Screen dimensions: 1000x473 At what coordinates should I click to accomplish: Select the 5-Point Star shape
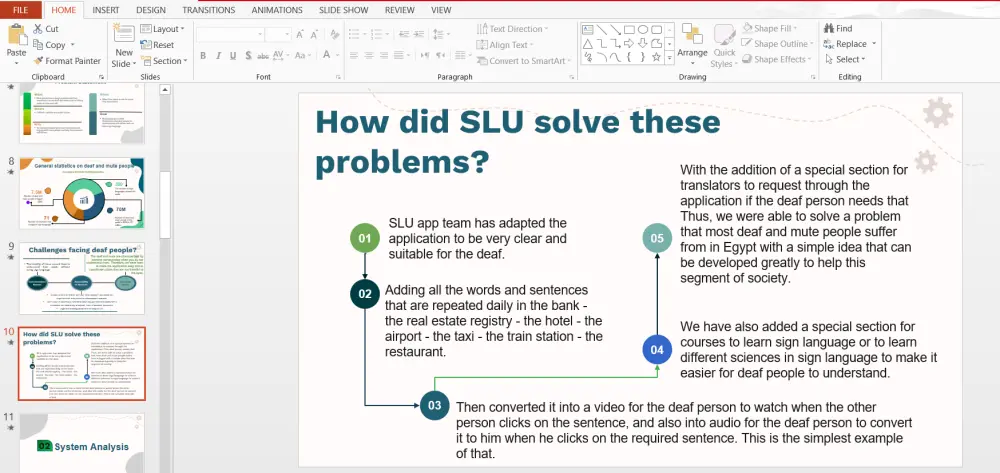(656, 57)
